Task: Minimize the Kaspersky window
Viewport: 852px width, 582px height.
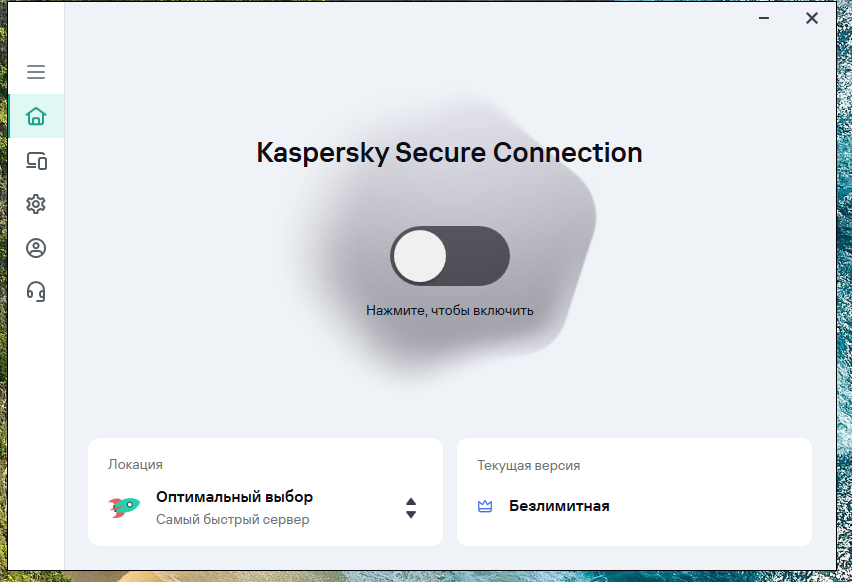Action: [x=764, y=18]
